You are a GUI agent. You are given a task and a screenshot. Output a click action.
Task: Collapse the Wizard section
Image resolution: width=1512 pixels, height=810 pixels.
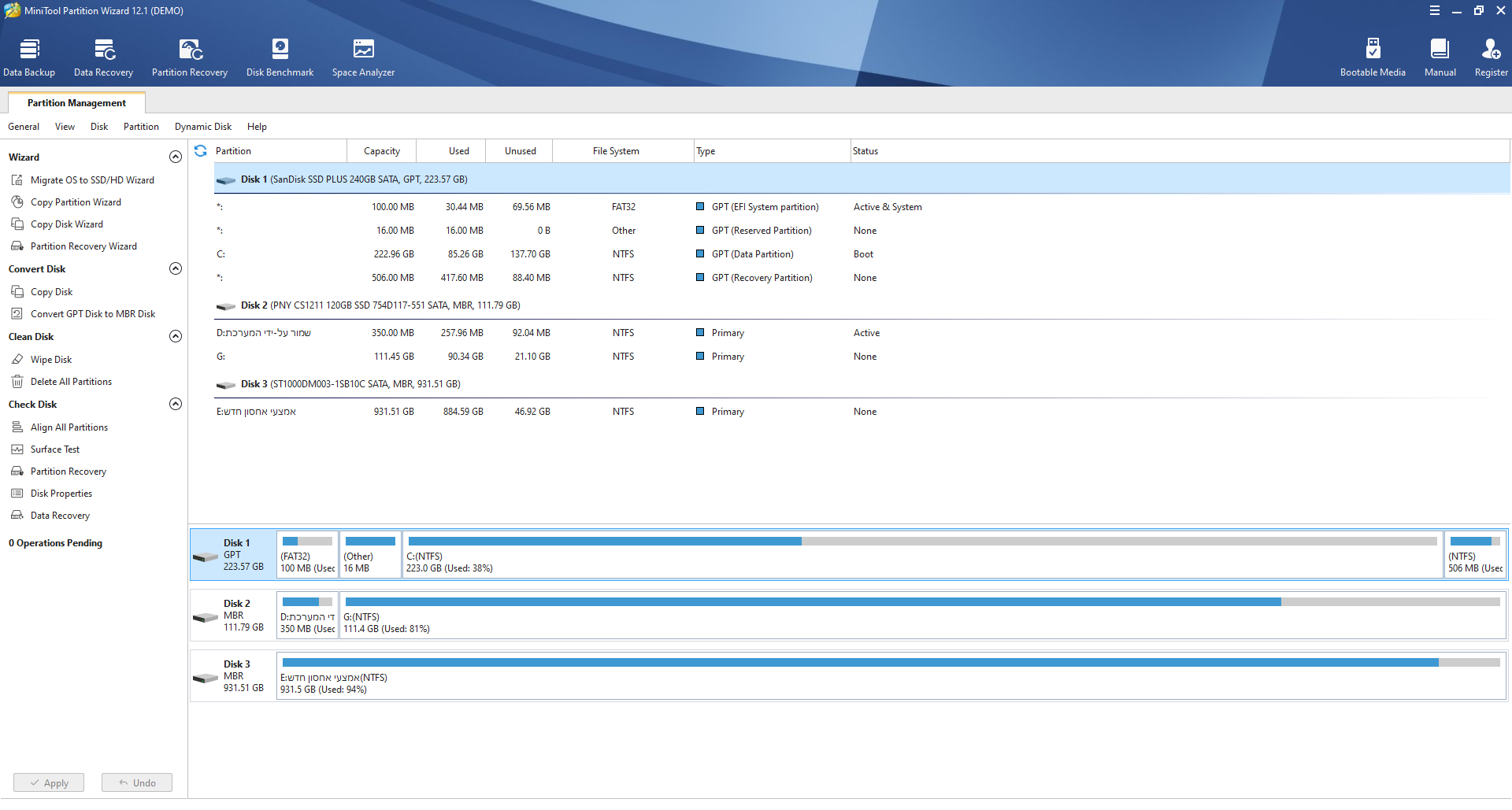pos(176,157)
